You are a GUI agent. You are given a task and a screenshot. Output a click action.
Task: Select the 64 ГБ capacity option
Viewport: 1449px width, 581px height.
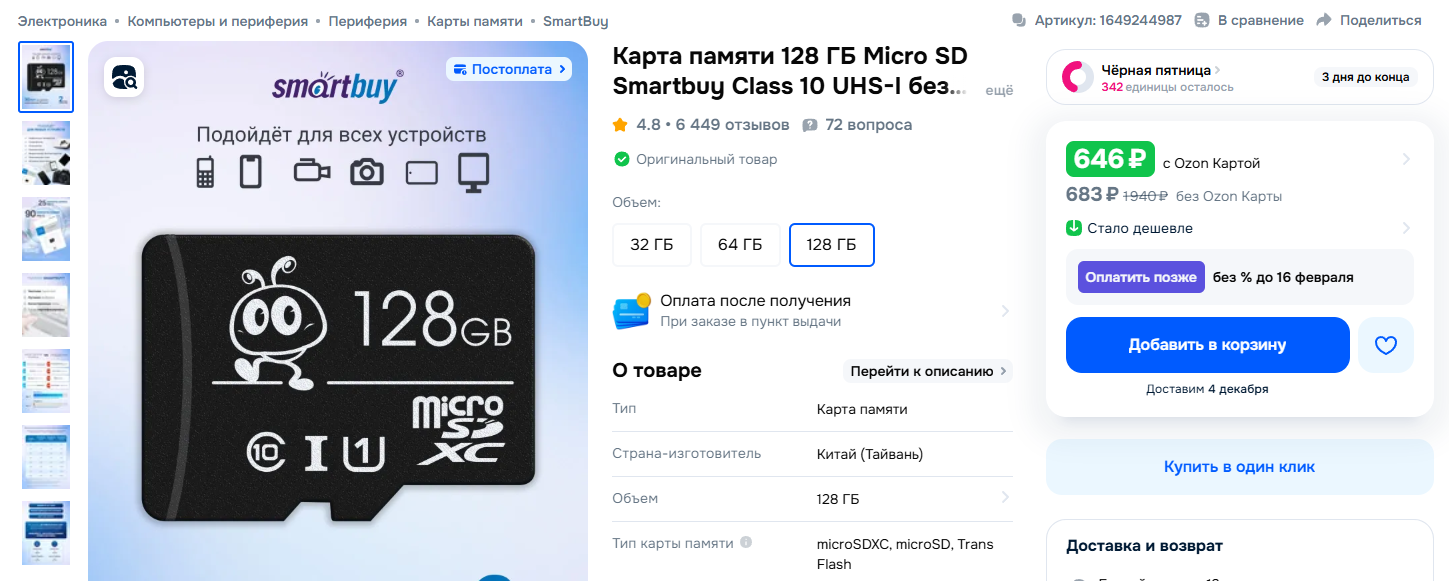pyautogui.click(x=740, y=245)
